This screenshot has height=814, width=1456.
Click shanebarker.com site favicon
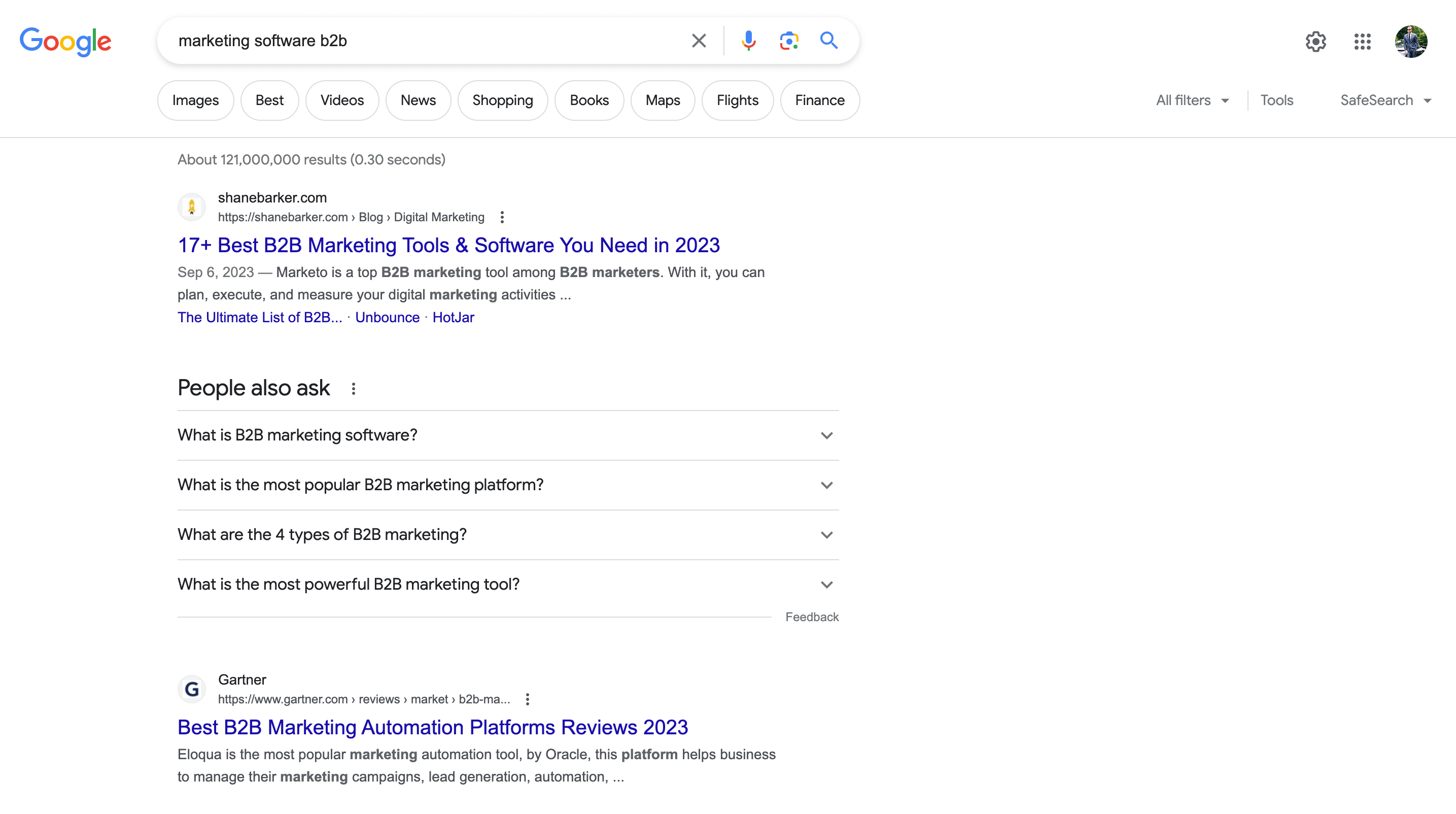click(192, 207)
